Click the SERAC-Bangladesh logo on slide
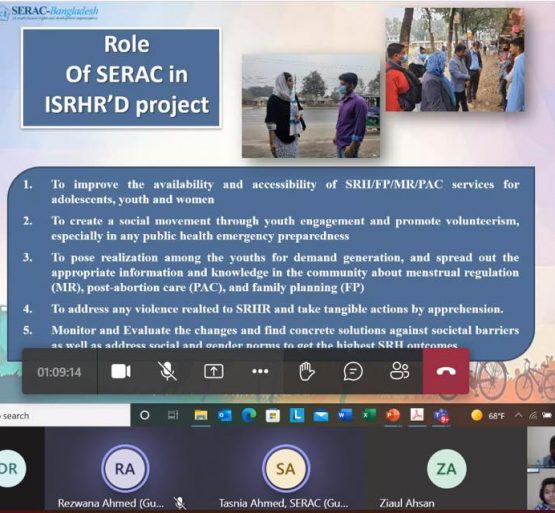Screen dimensions: 555x513 49,12
